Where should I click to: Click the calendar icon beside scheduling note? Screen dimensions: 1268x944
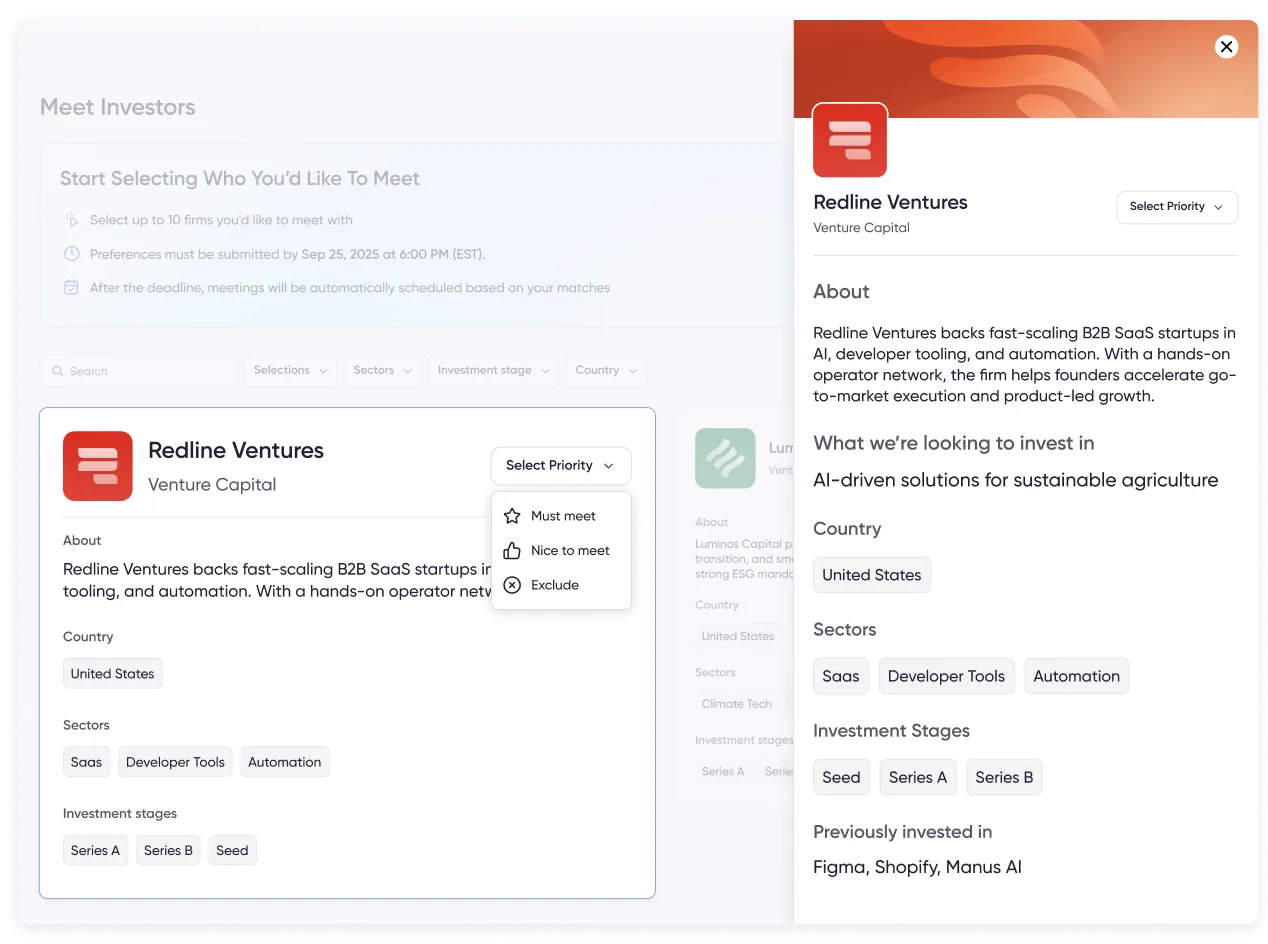click(x=71, y=288)
